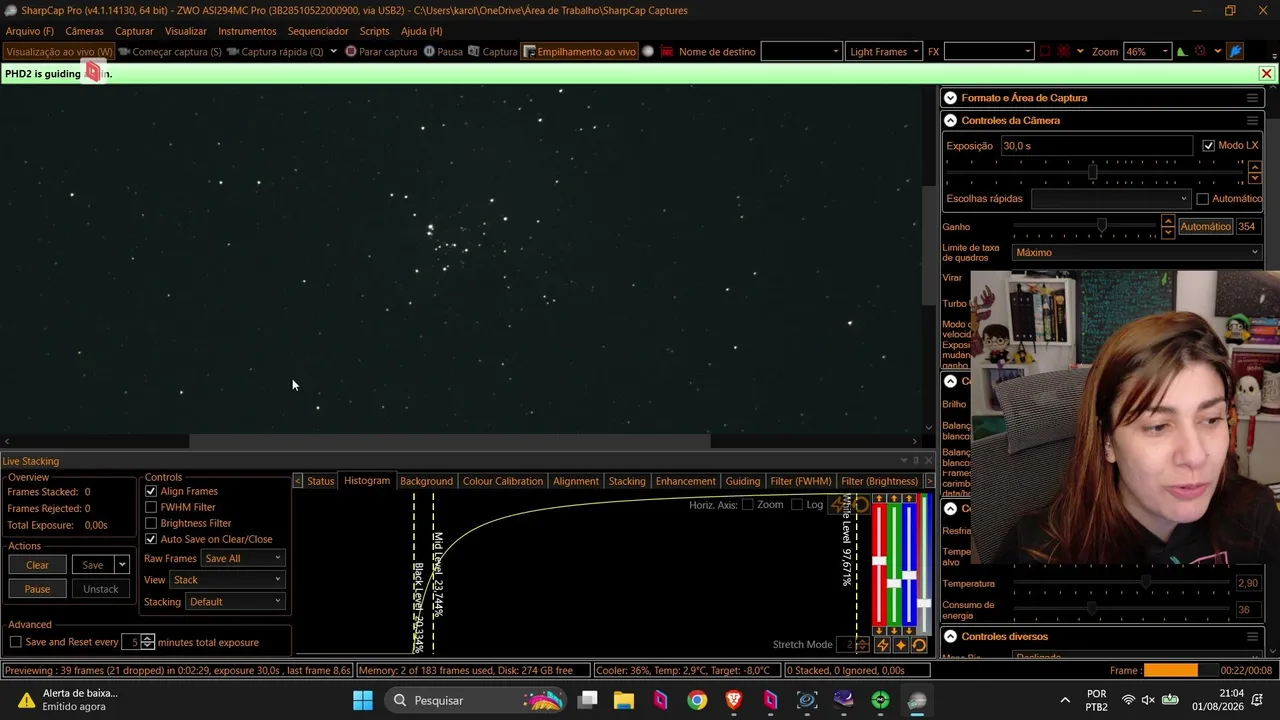Image resolution: width=1280 pixels, height=720 pixels.
Task: Switch to the Guiding tab
Action: 743,481
